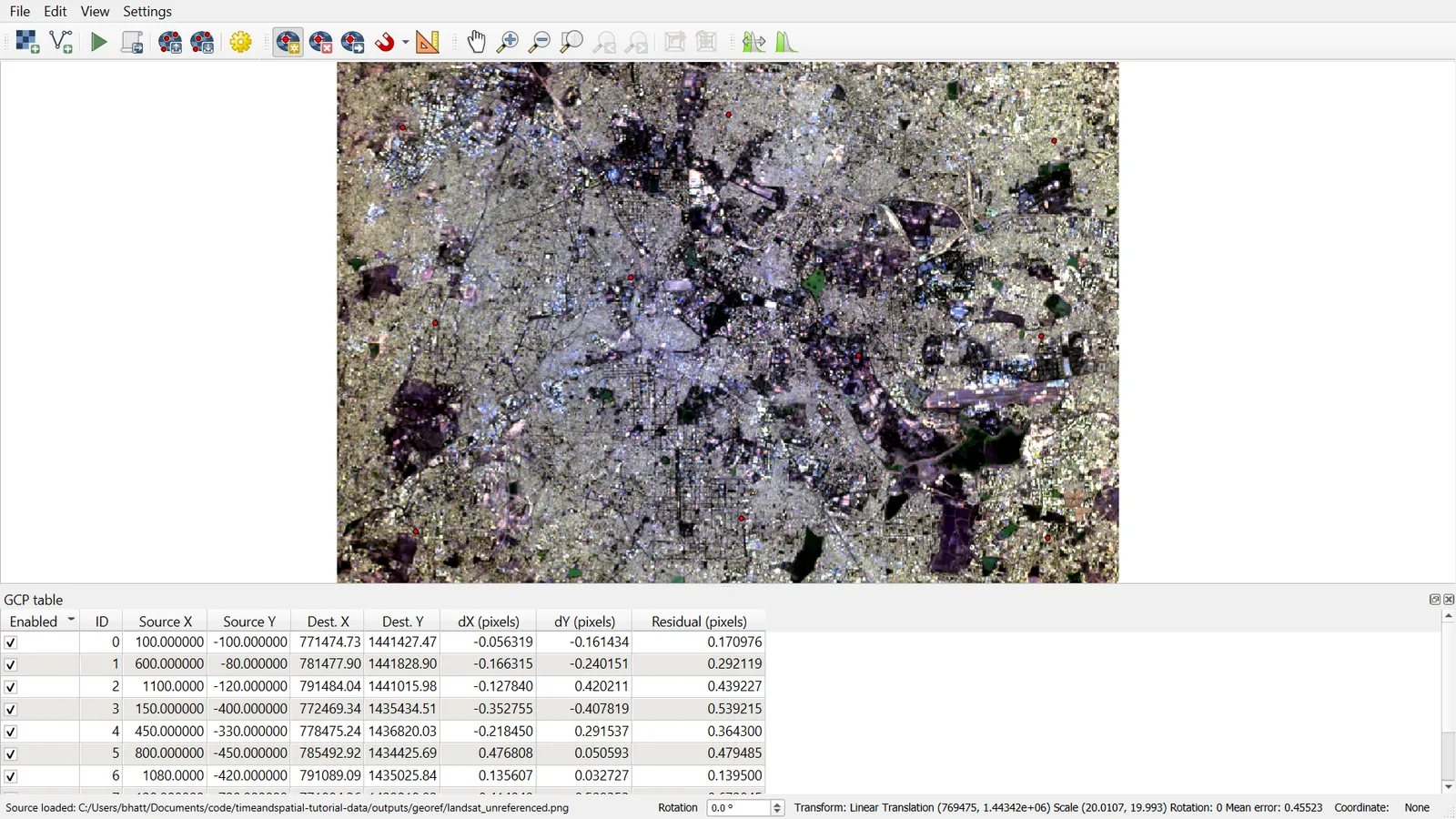
Task: Click the Save GCP Points As icon
Action: pyautogui.click(x=203, y=42)
